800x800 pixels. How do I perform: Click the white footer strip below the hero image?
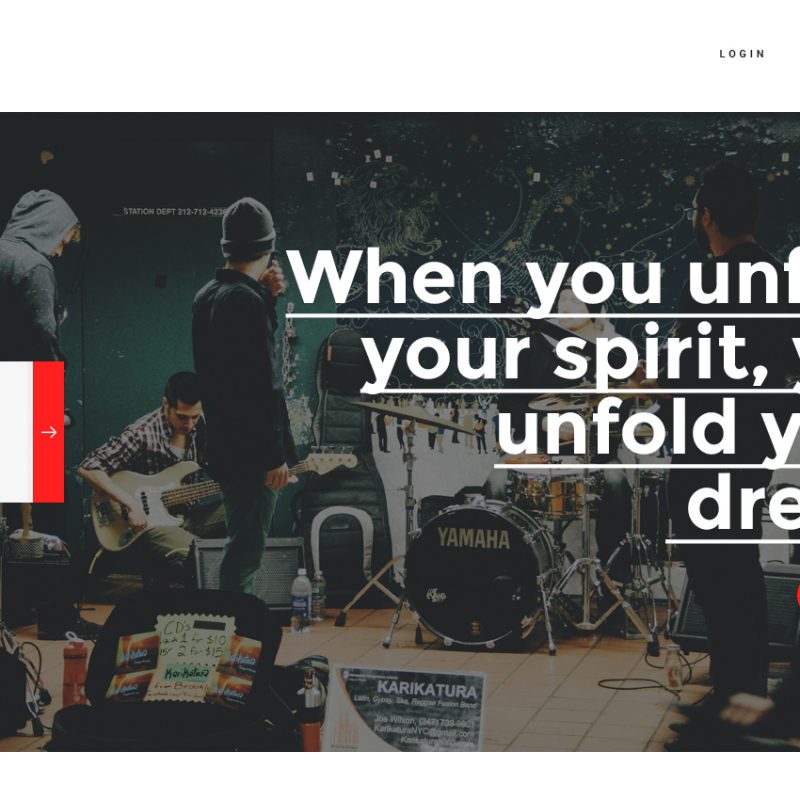point(400,776)
